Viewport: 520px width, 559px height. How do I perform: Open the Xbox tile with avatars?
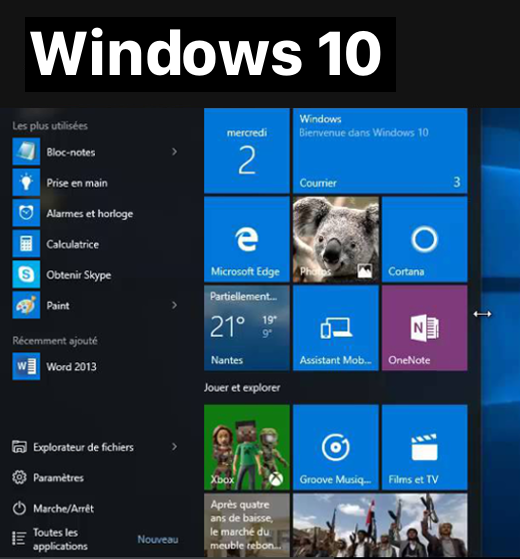(247, 447)
